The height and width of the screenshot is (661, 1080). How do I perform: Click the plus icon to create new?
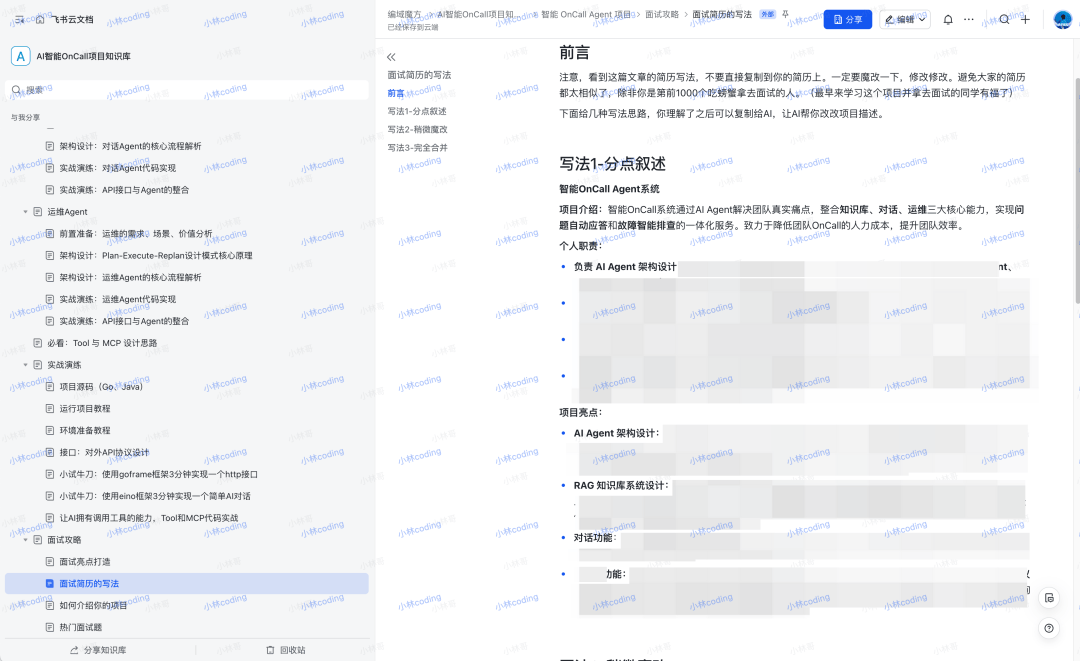[x=1025, y=19]
